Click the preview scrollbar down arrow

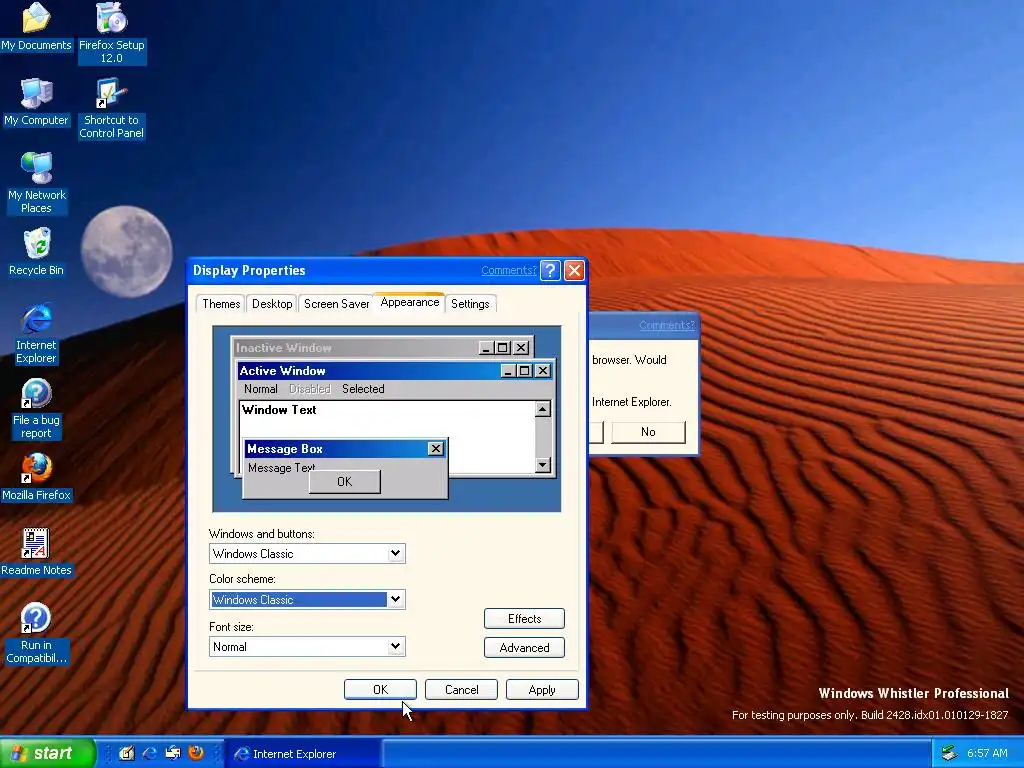point(543,464)
